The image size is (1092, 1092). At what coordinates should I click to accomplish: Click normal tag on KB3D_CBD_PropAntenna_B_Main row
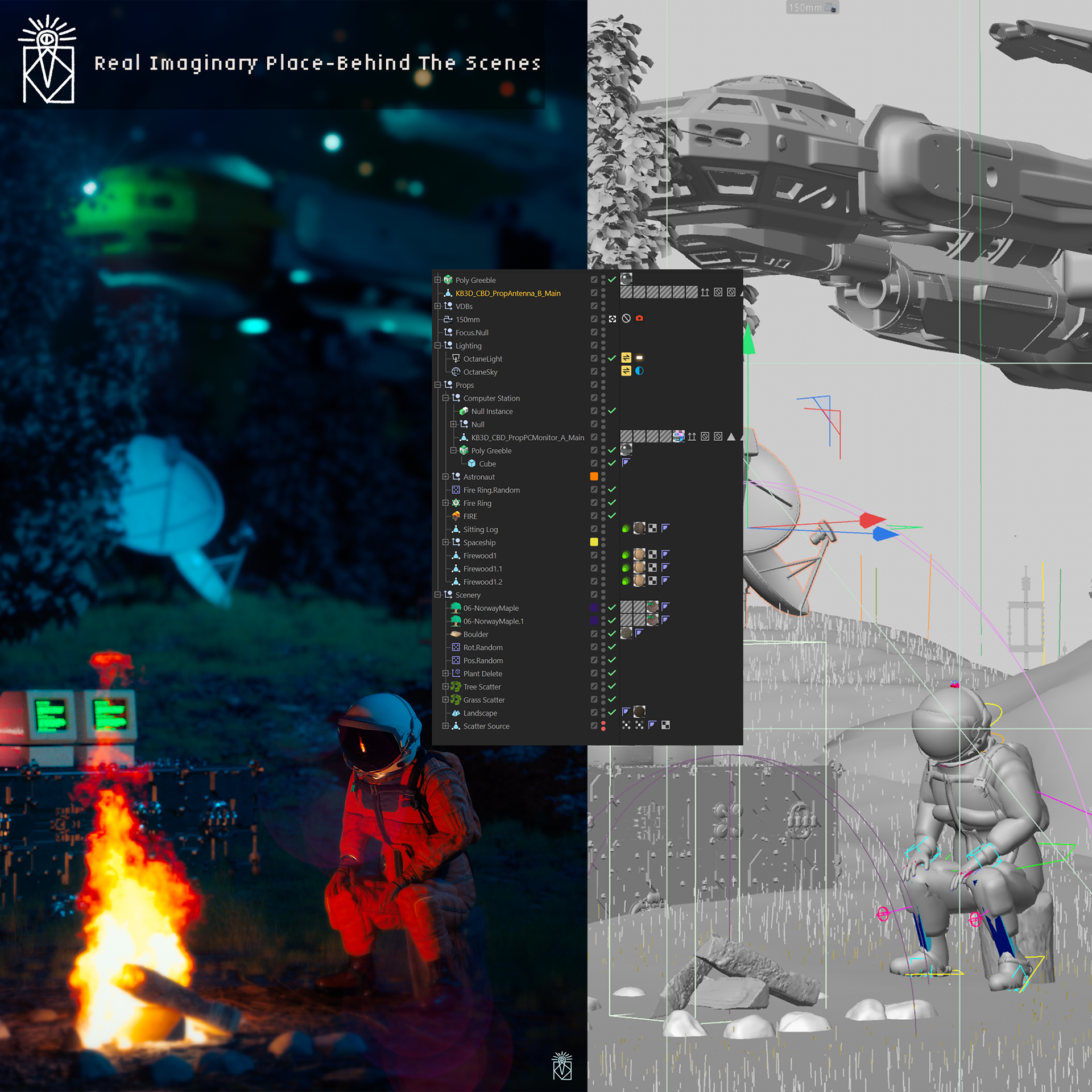point(705,292)
